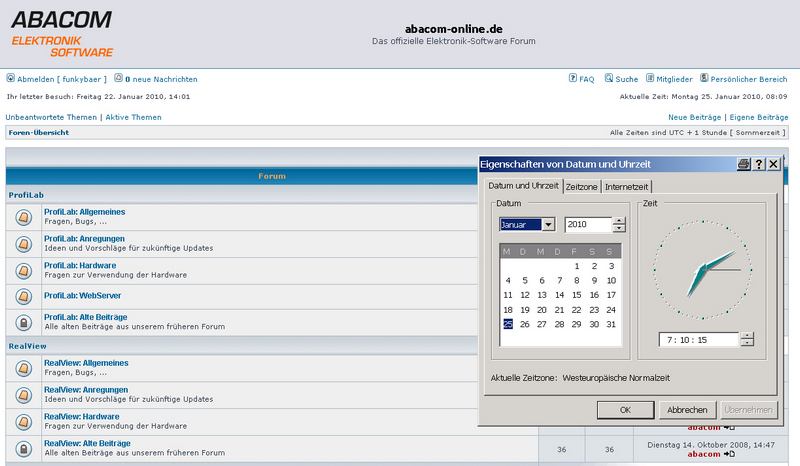The image size is (800, 466).
Task: Click the neue Nachrichten message icon
Action: [x=118, y=78]
